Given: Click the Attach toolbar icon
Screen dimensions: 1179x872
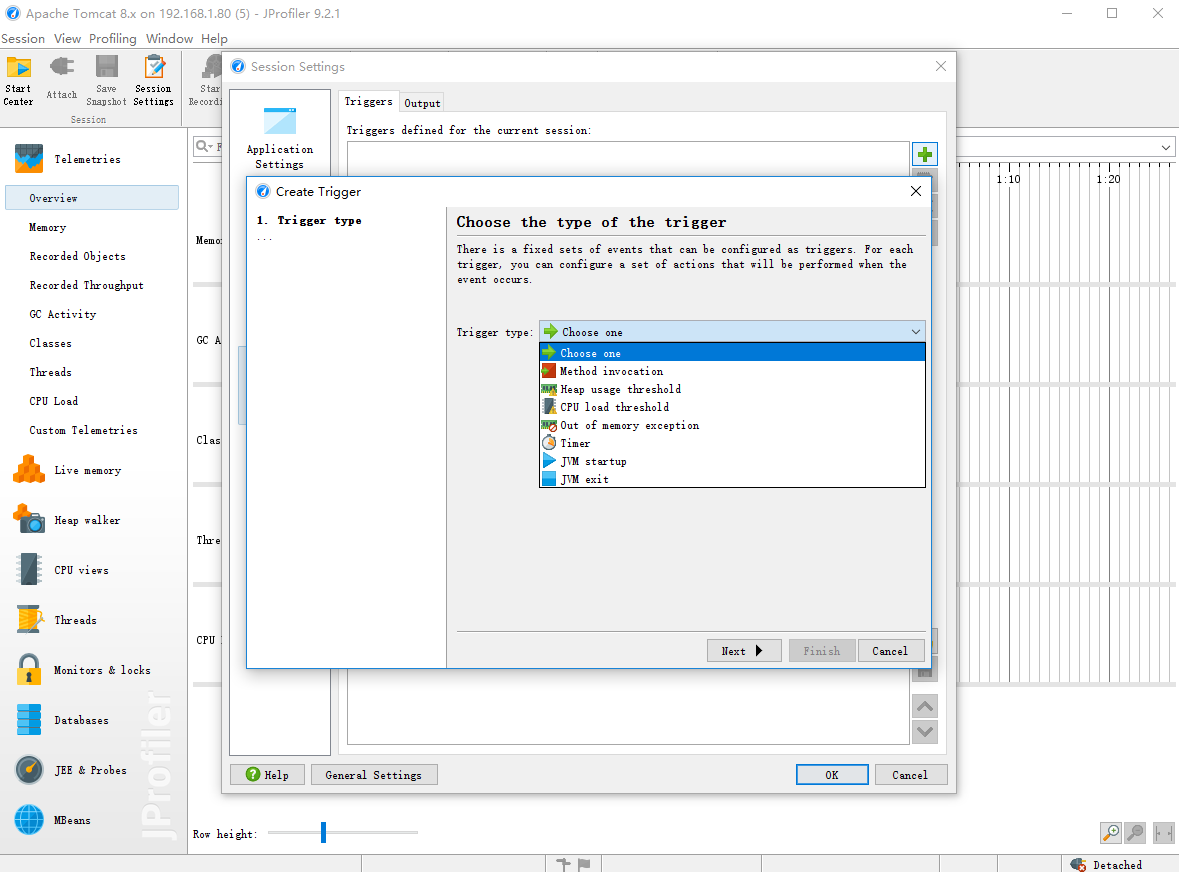Looking at the screenshot, I should [62, 67].
